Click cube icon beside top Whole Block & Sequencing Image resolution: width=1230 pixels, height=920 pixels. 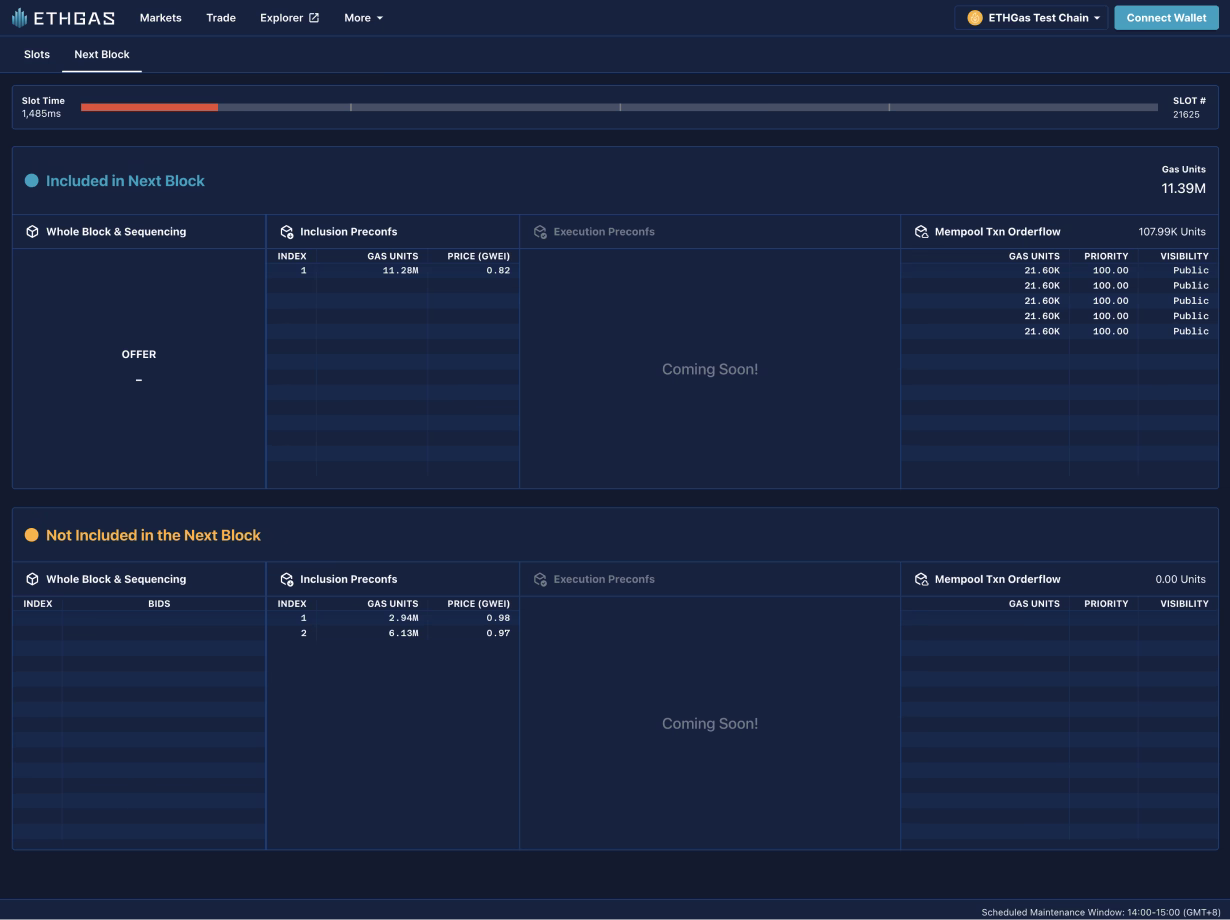coord(32,232)
